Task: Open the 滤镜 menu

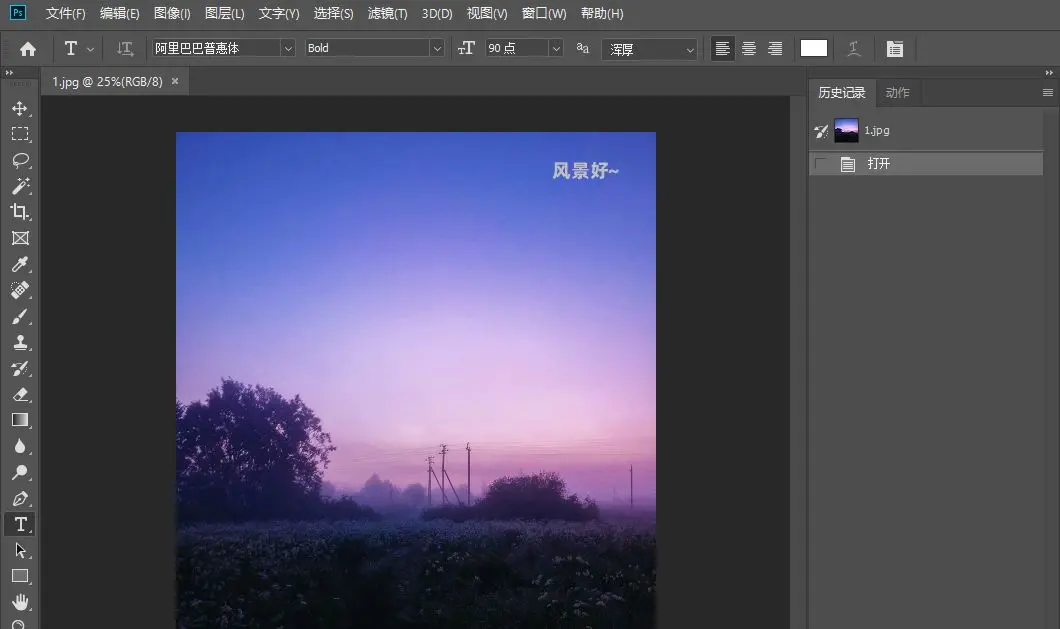Action: pos(388,14)
